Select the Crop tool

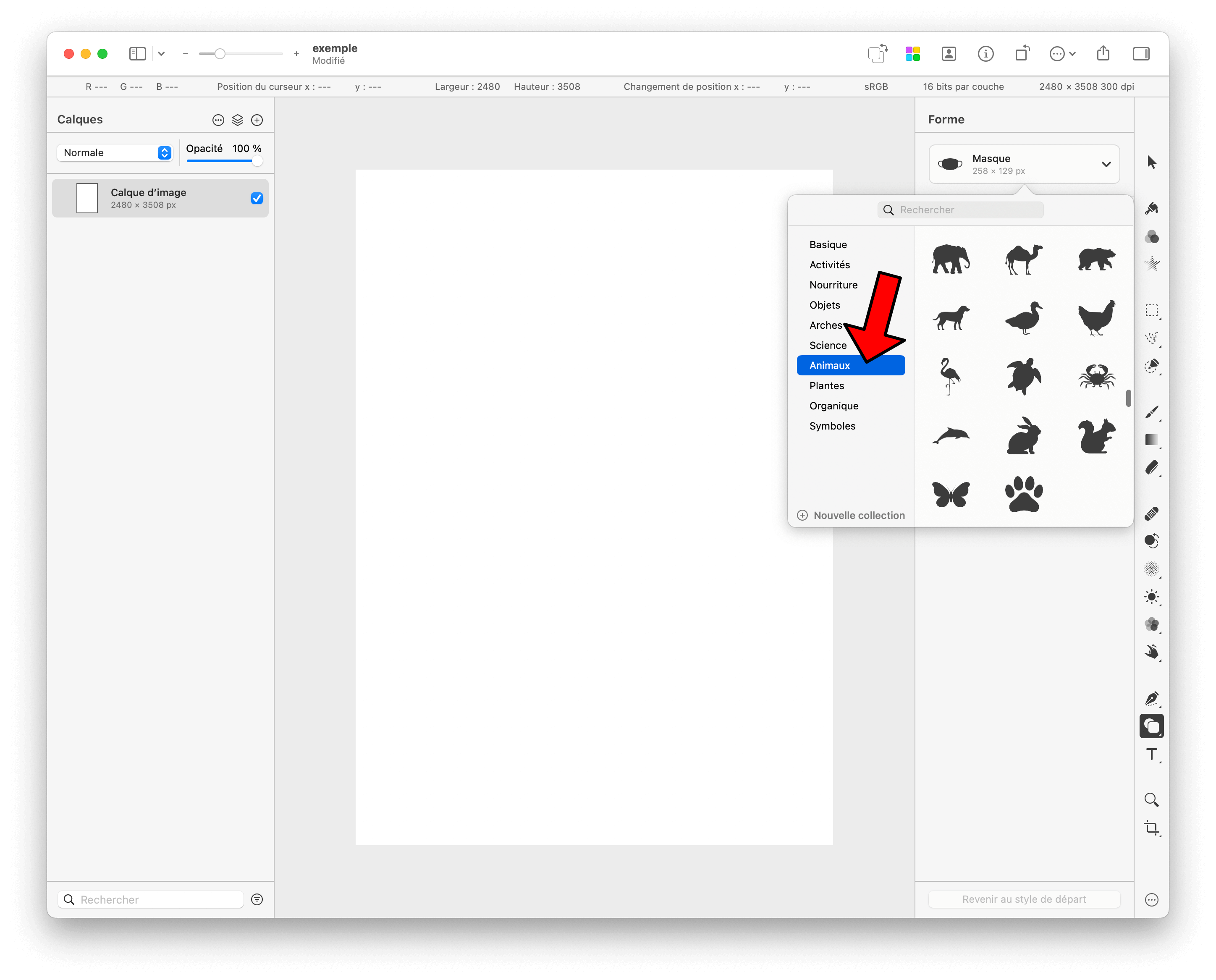[x=1151, y=828]
